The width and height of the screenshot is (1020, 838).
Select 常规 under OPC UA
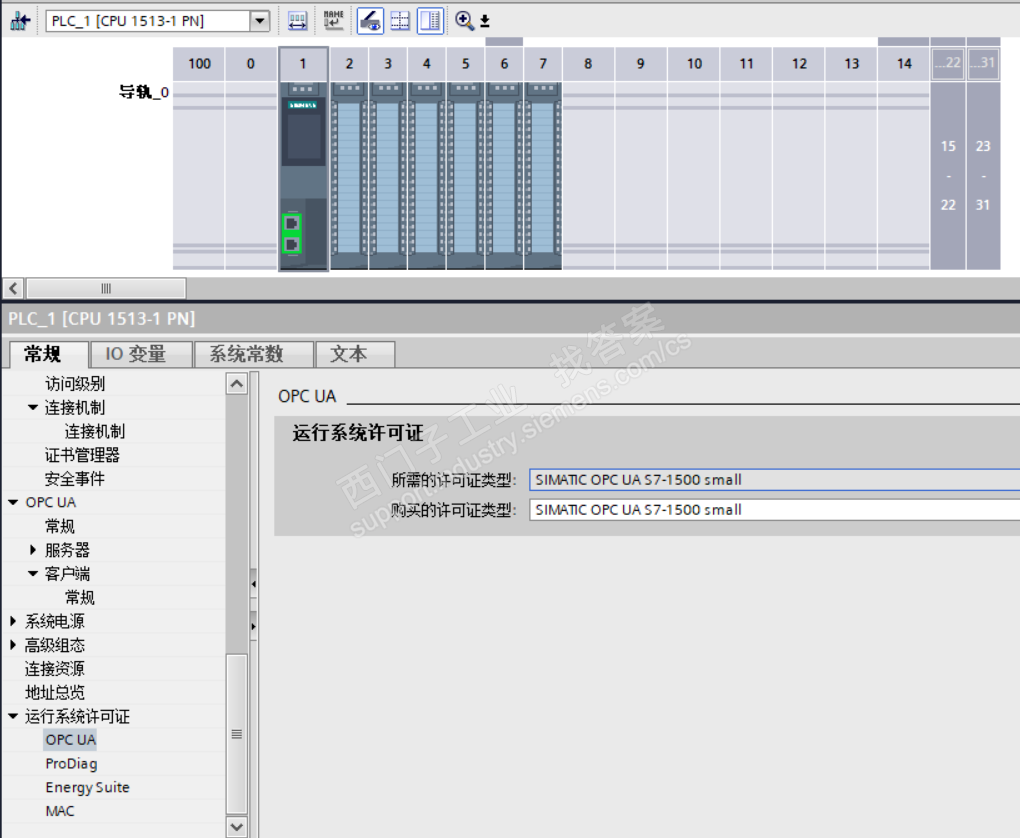pos(60,526)
